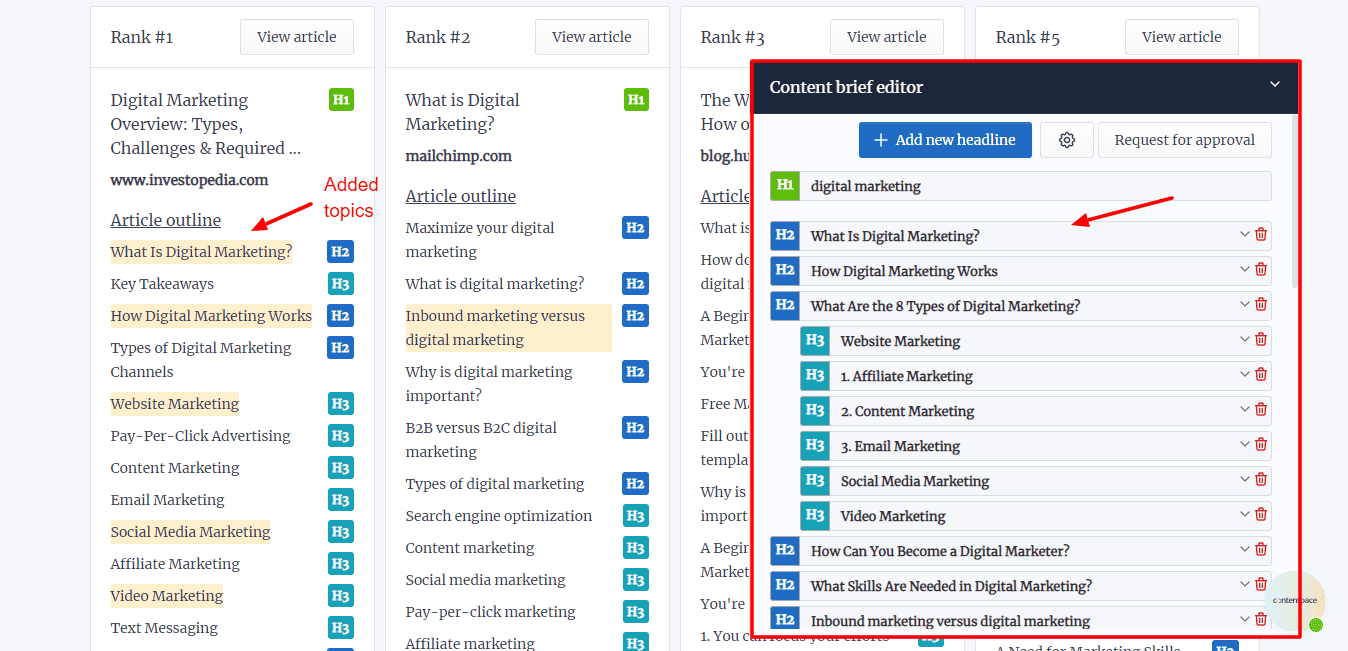This screenshot has height=651, width=1348.
Task: Collapse the Content brief editor panel
Action: tap(1275, 85)
